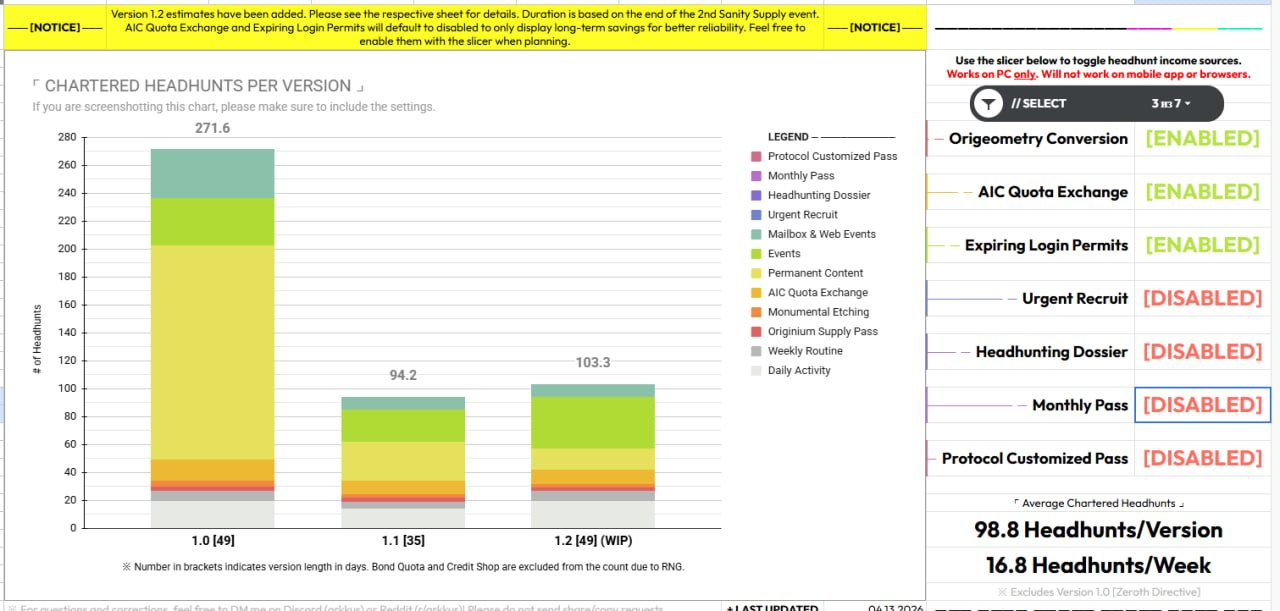Click the LEGEND heading in the chart

coord(788,137)
